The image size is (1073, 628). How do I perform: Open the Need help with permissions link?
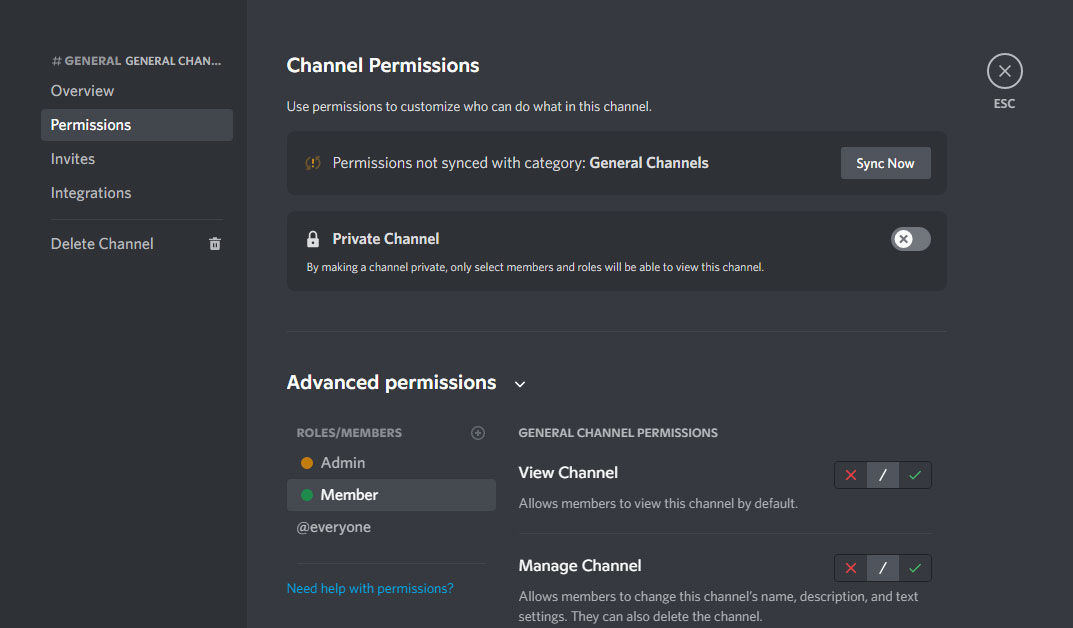(370, 588)
